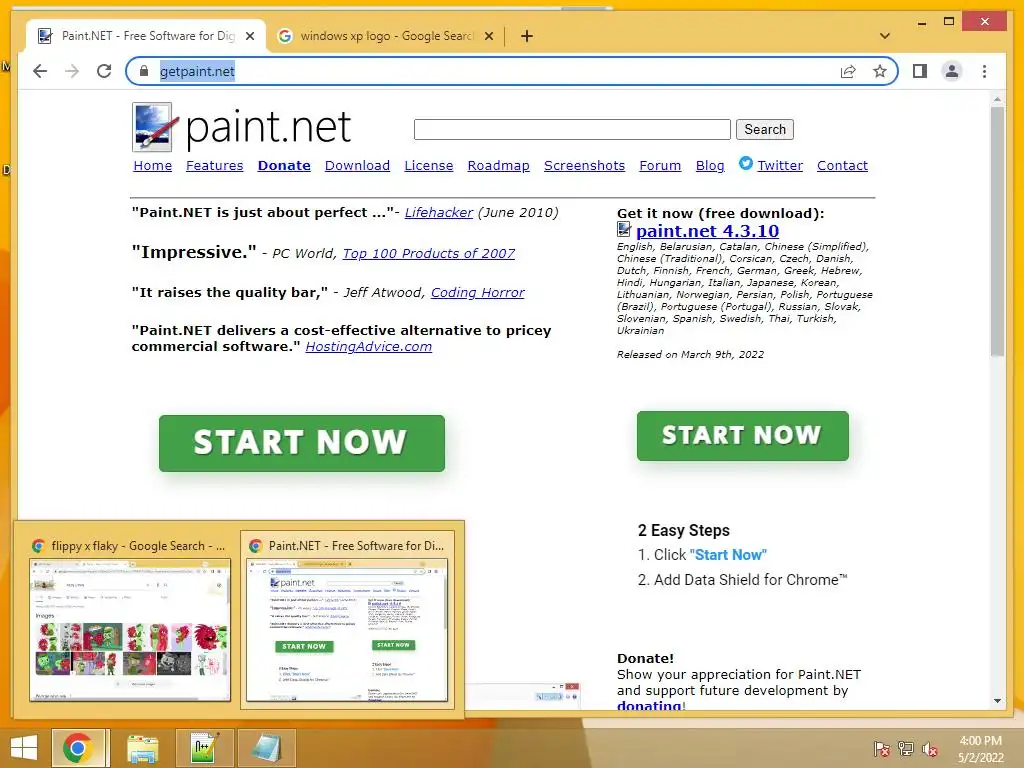Open the License link
This screenshot has height=768, width=1024.
(428, 166)
